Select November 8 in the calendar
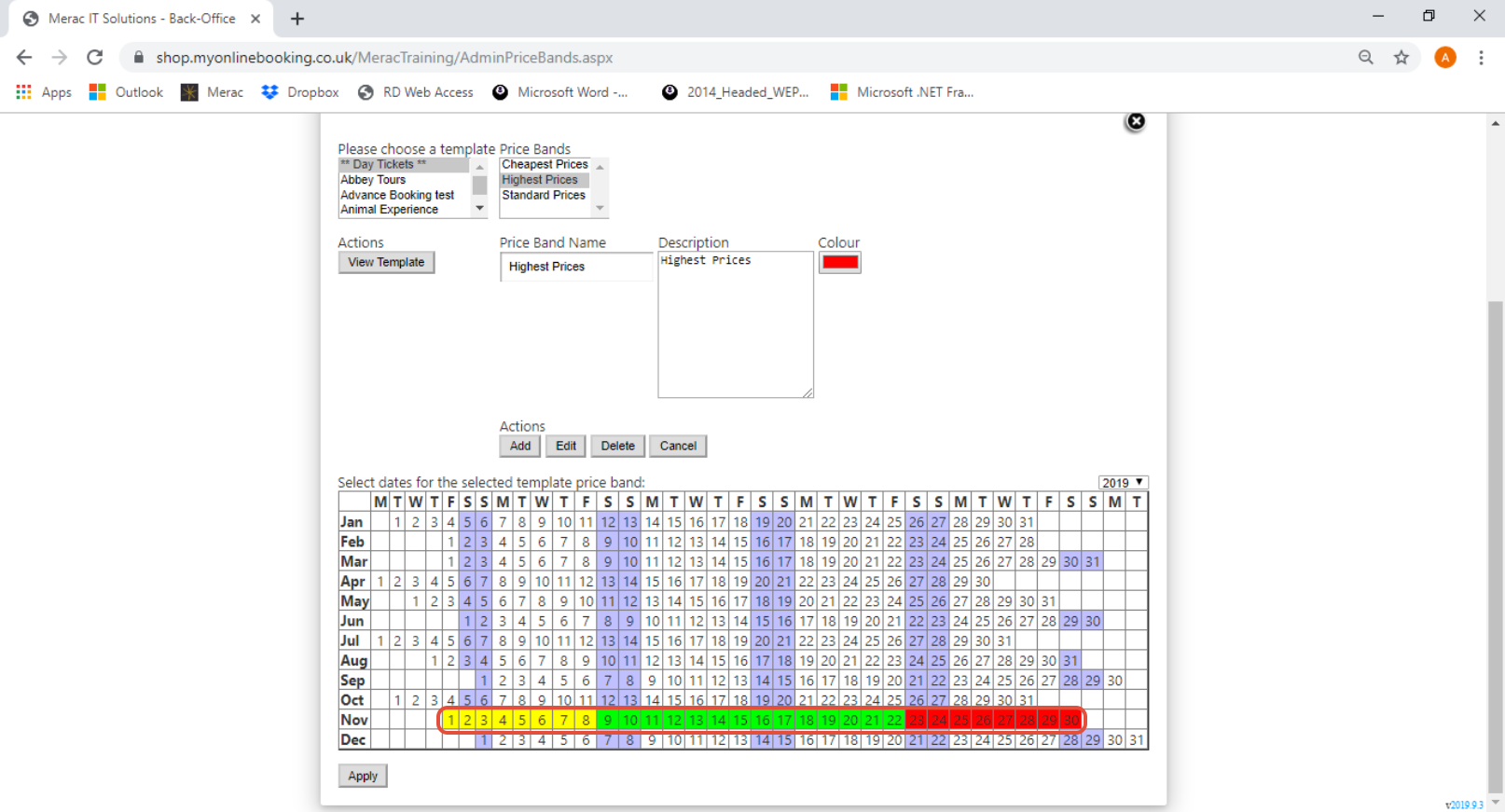 586,720
